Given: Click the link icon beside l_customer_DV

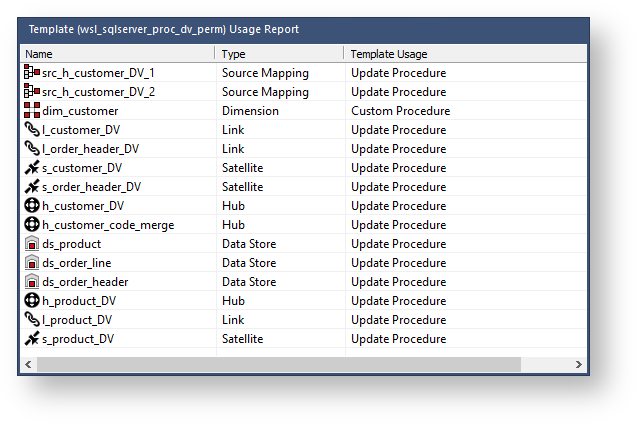Looking at the screenshot, I should pos(31,130).
